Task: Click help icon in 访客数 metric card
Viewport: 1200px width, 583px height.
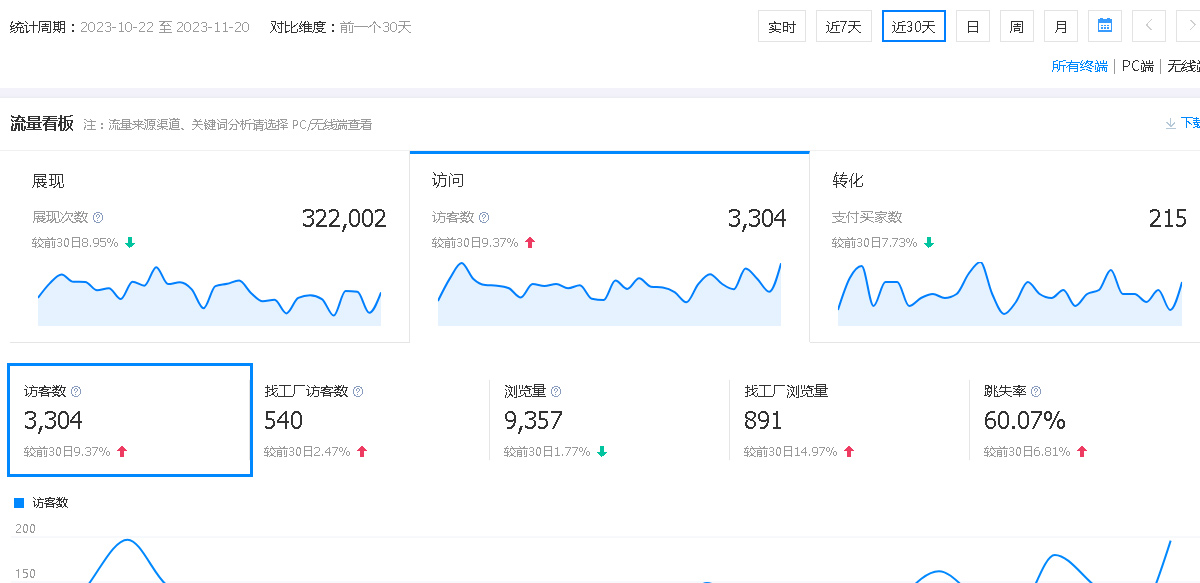Action: 76,392
